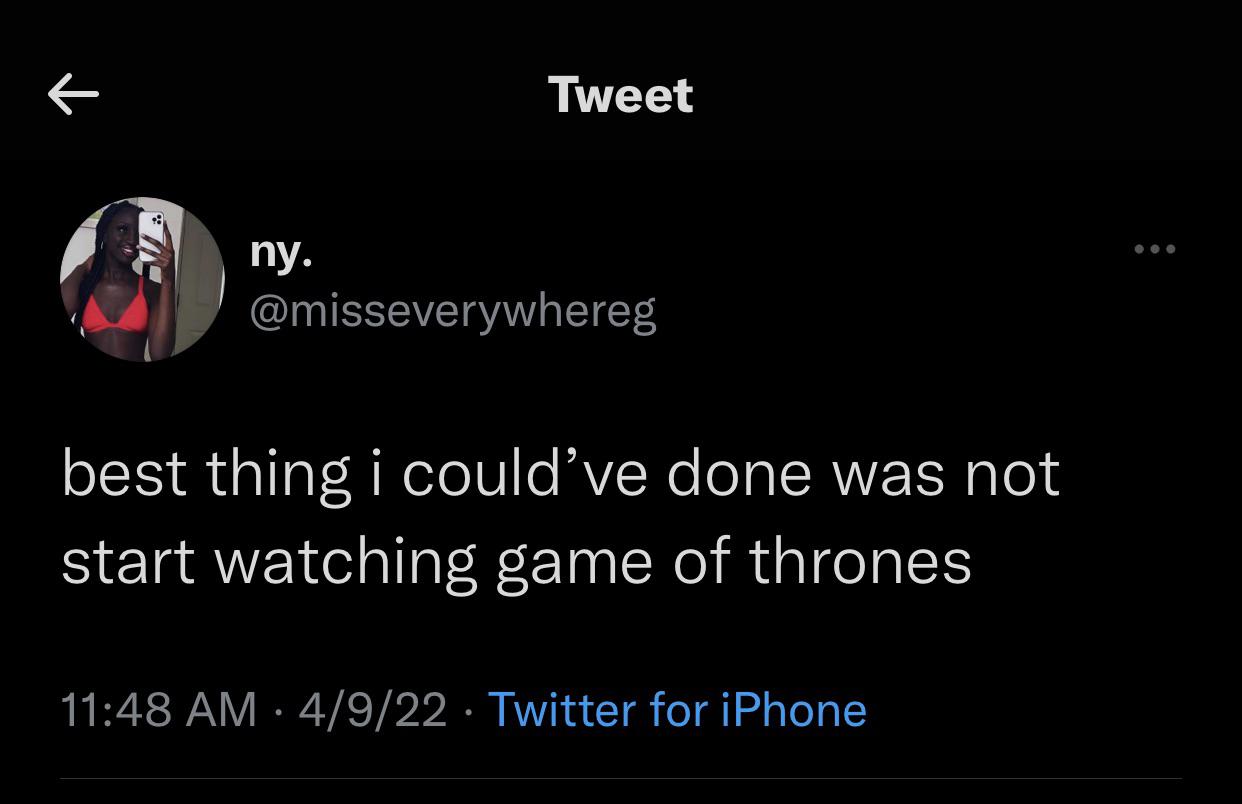
Task: Click the word "best" in the tweet
Action: point(124,474)
